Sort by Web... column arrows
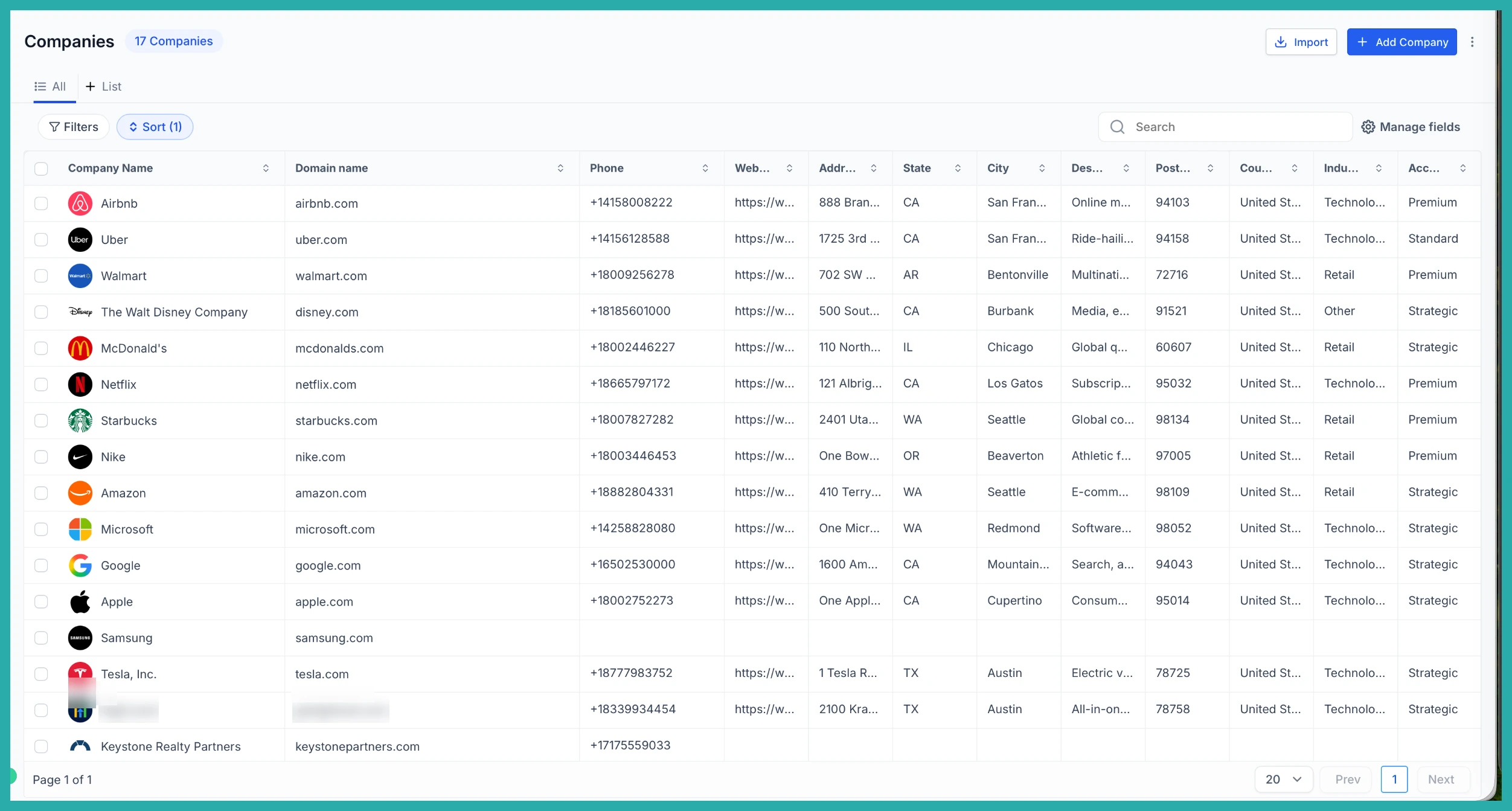The height and width of the screenshot is (811, 1512). coord(789,168)
